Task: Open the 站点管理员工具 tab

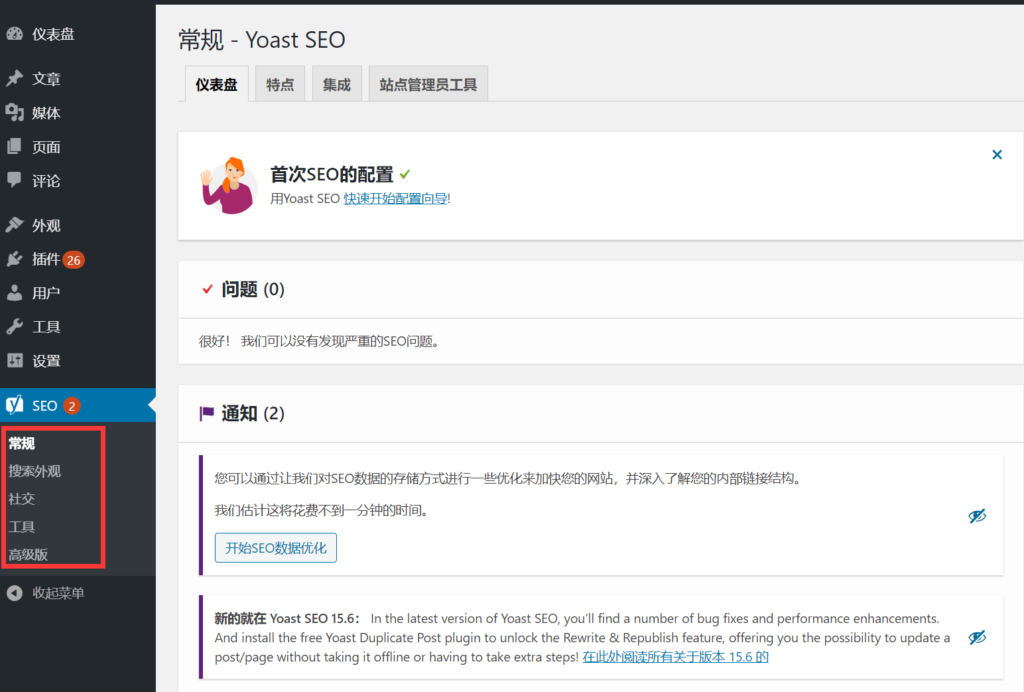Action: tap(428, 84)
